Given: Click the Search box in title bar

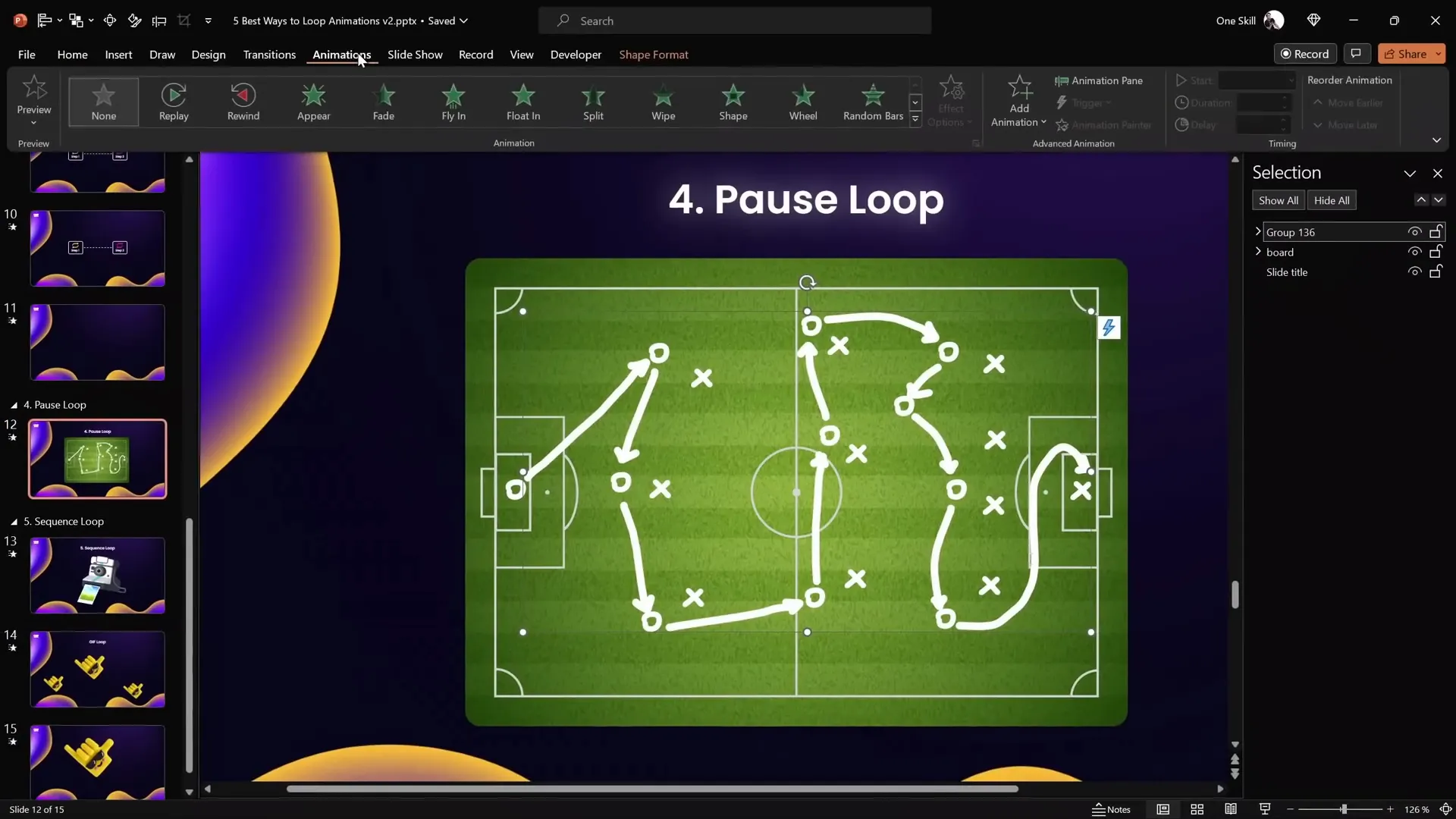Looking at the screenshot, I should pyautogui.click(x=735, y=20).
